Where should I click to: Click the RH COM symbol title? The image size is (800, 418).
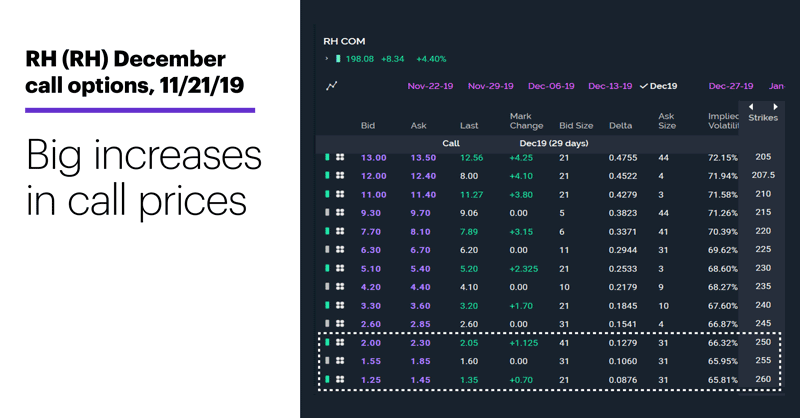tap(344, 41)
